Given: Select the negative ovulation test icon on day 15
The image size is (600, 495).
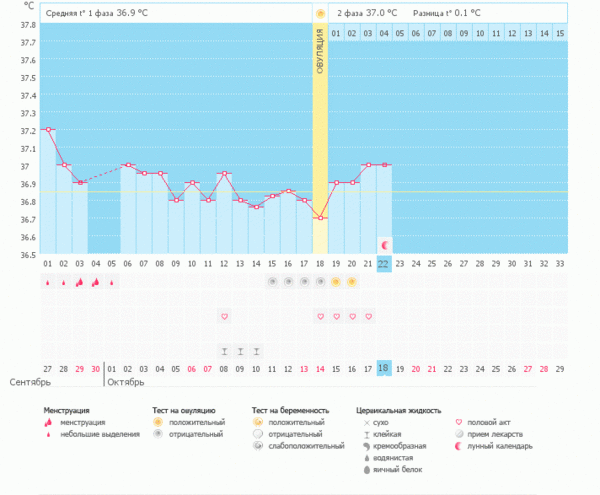Looking at the screenshot, I should (x=272, y=283).
